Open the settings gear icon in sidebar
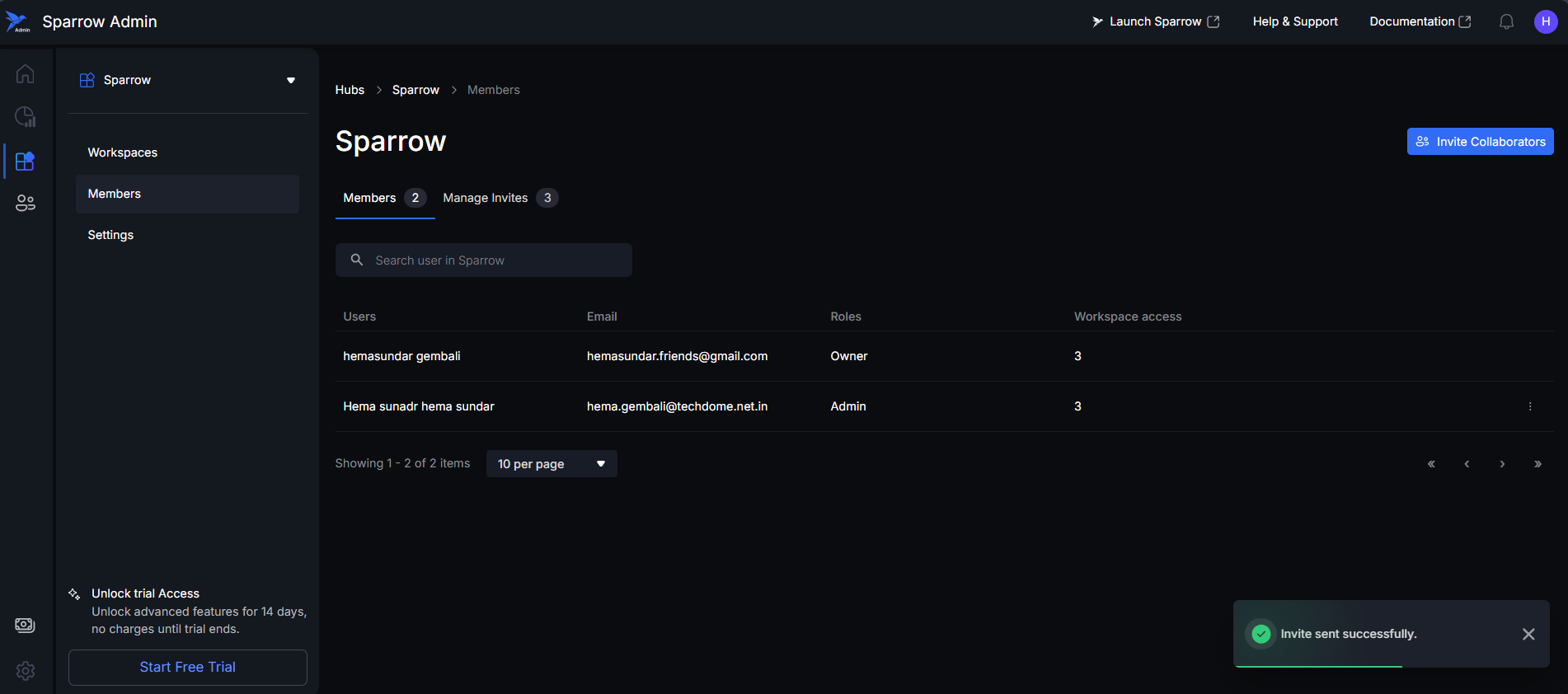Screen dimensions: 1568x694 [25, 671]
